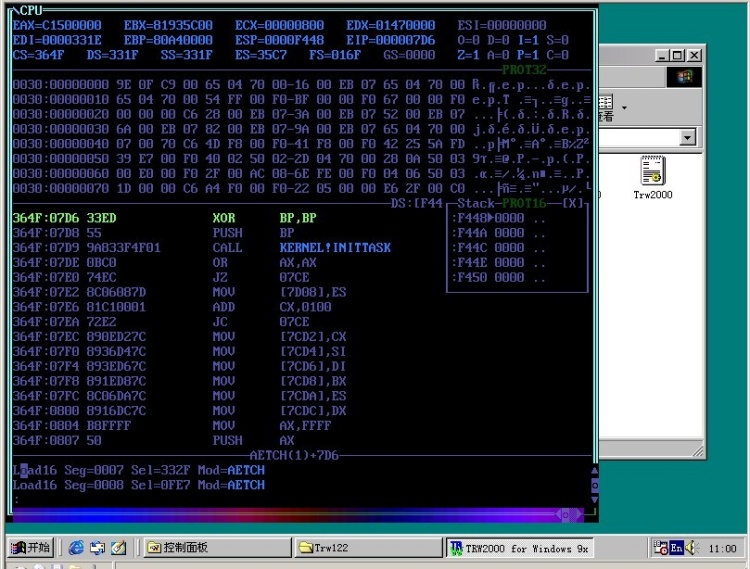Open the third quick launch icon with pencil
Image resolution: width=750 pixels, height=569 pixels.
[118, 547]
